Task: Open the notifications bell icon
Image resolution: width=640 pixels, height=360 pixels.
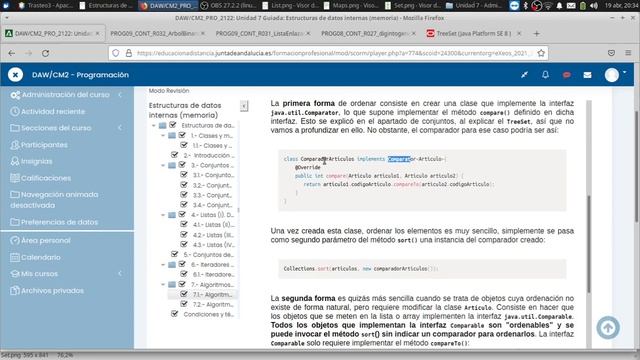Action: [x=545, y=75]
